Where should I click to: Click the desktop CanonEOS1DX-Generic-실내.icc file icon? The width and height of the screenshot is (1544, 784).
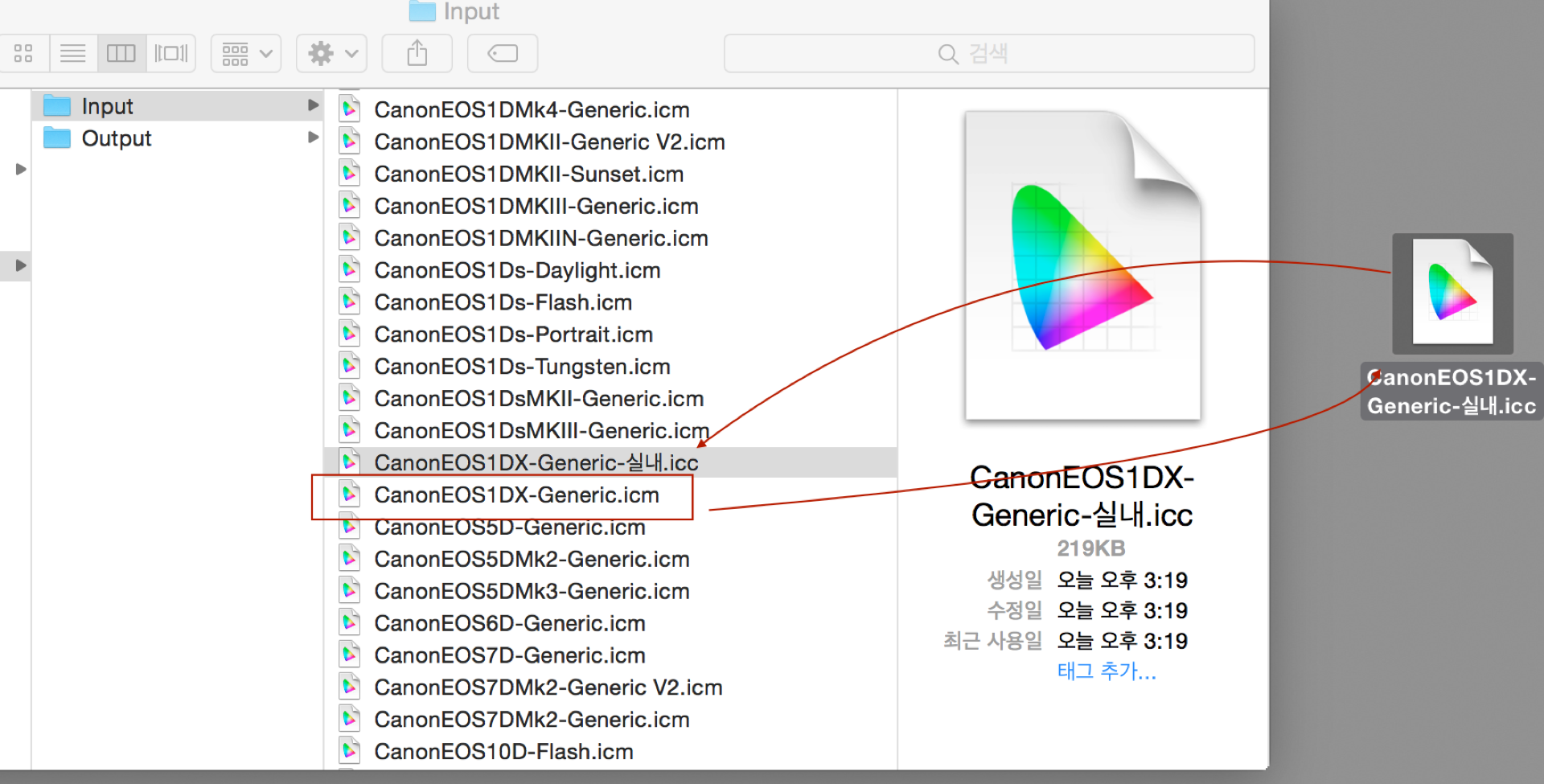(x=1452, y=293)
